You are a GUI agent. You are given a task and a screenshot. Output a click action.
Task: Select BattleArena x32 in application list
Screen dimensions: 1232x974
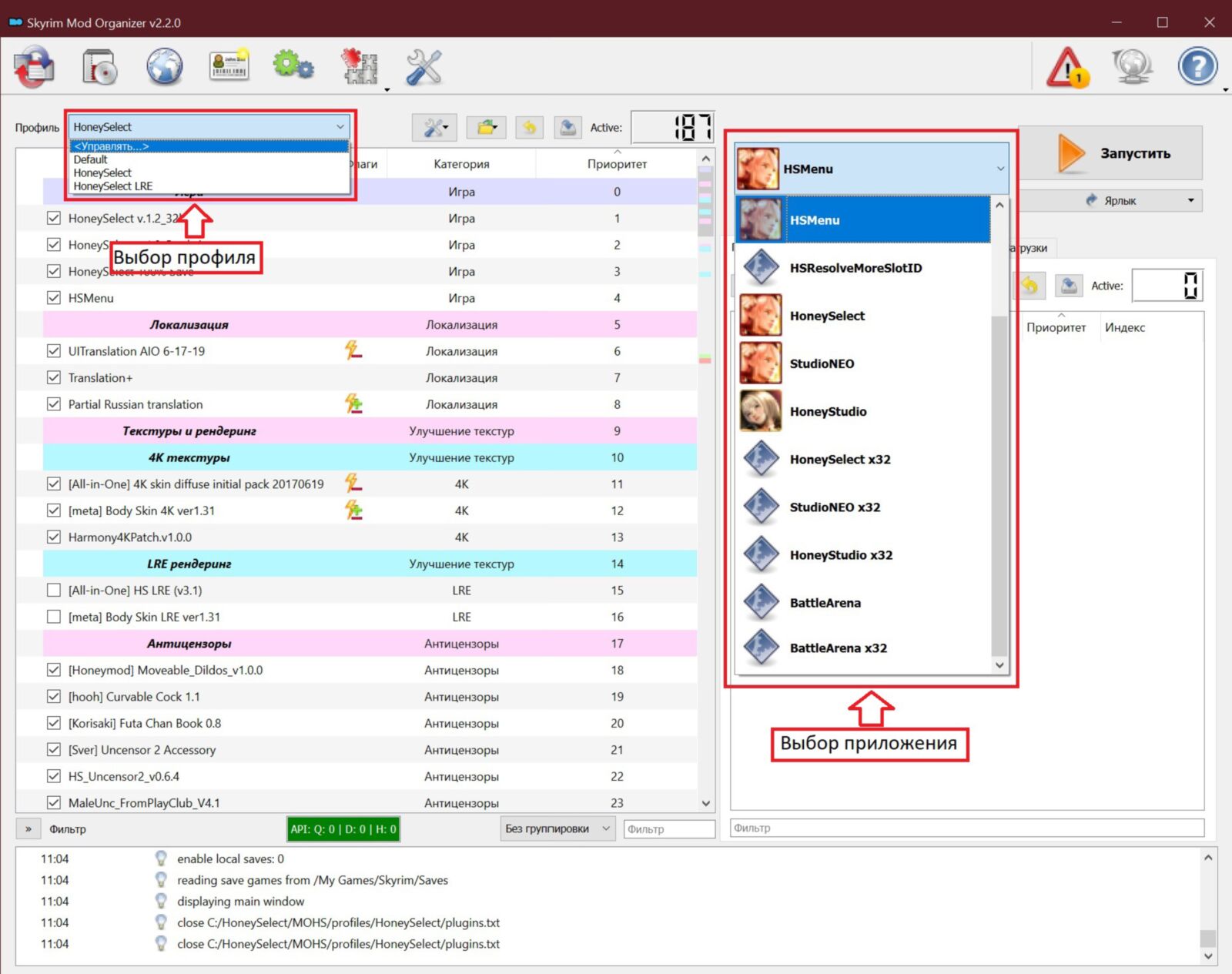point(862,648)
